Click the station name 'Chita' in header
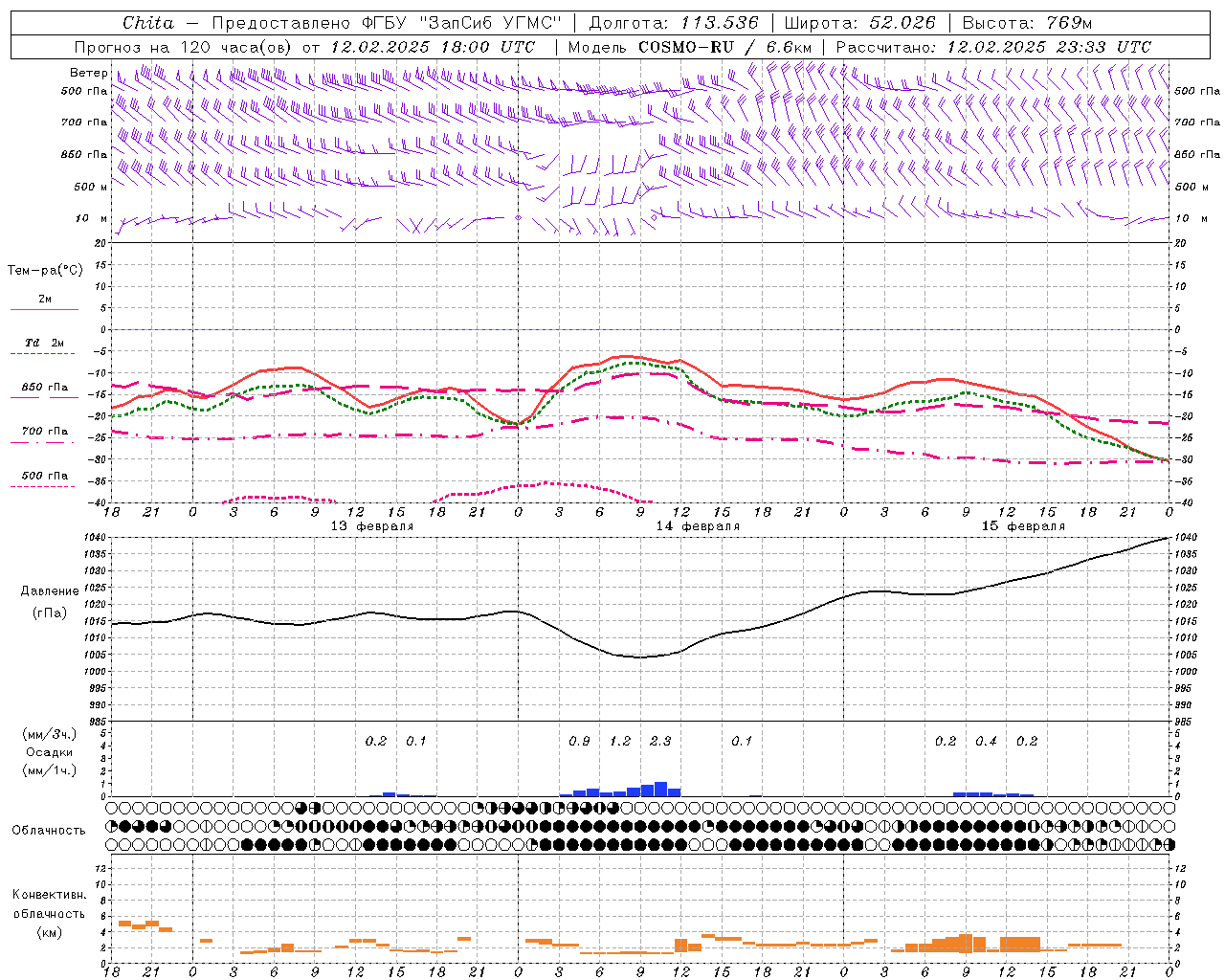 coord(148,23)
